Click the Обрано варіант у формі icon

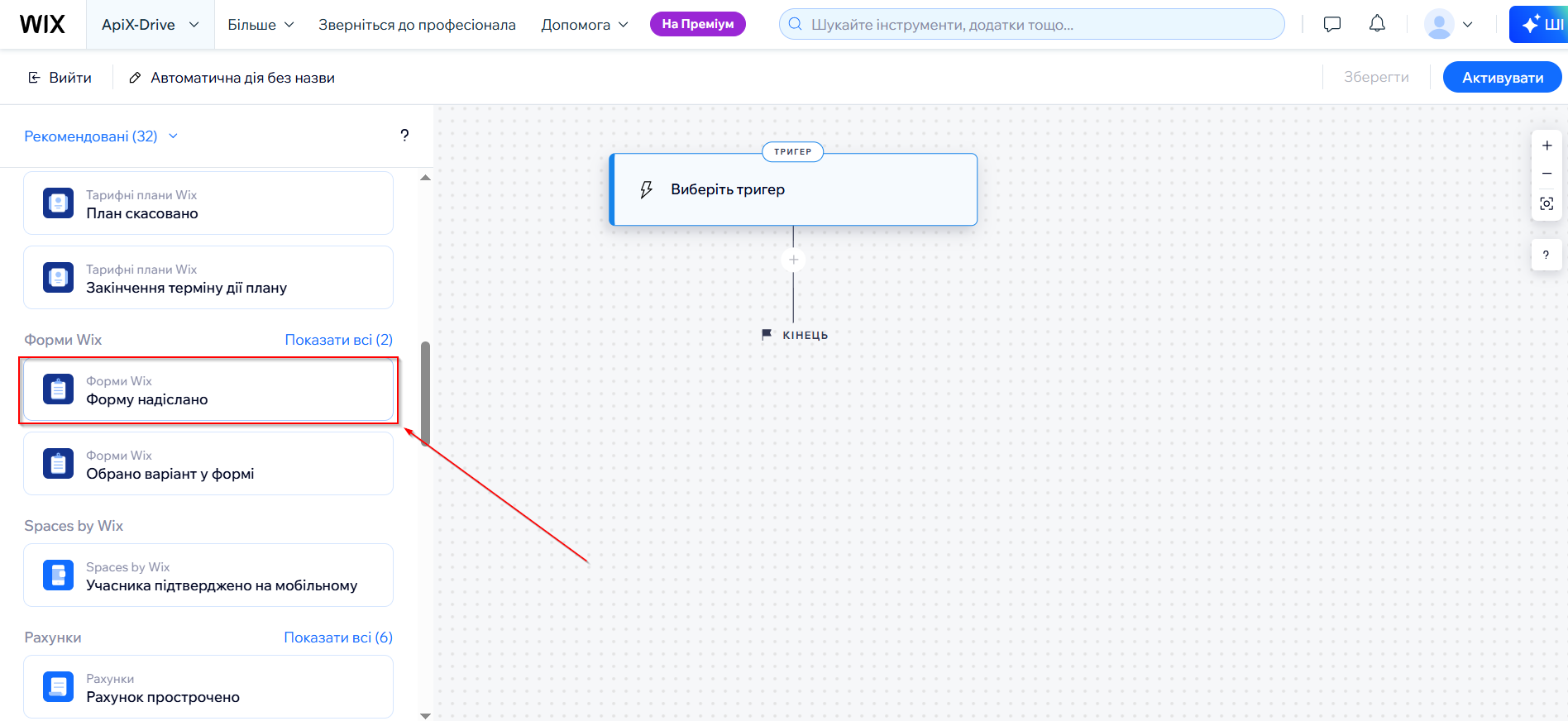tap(58, 464)
